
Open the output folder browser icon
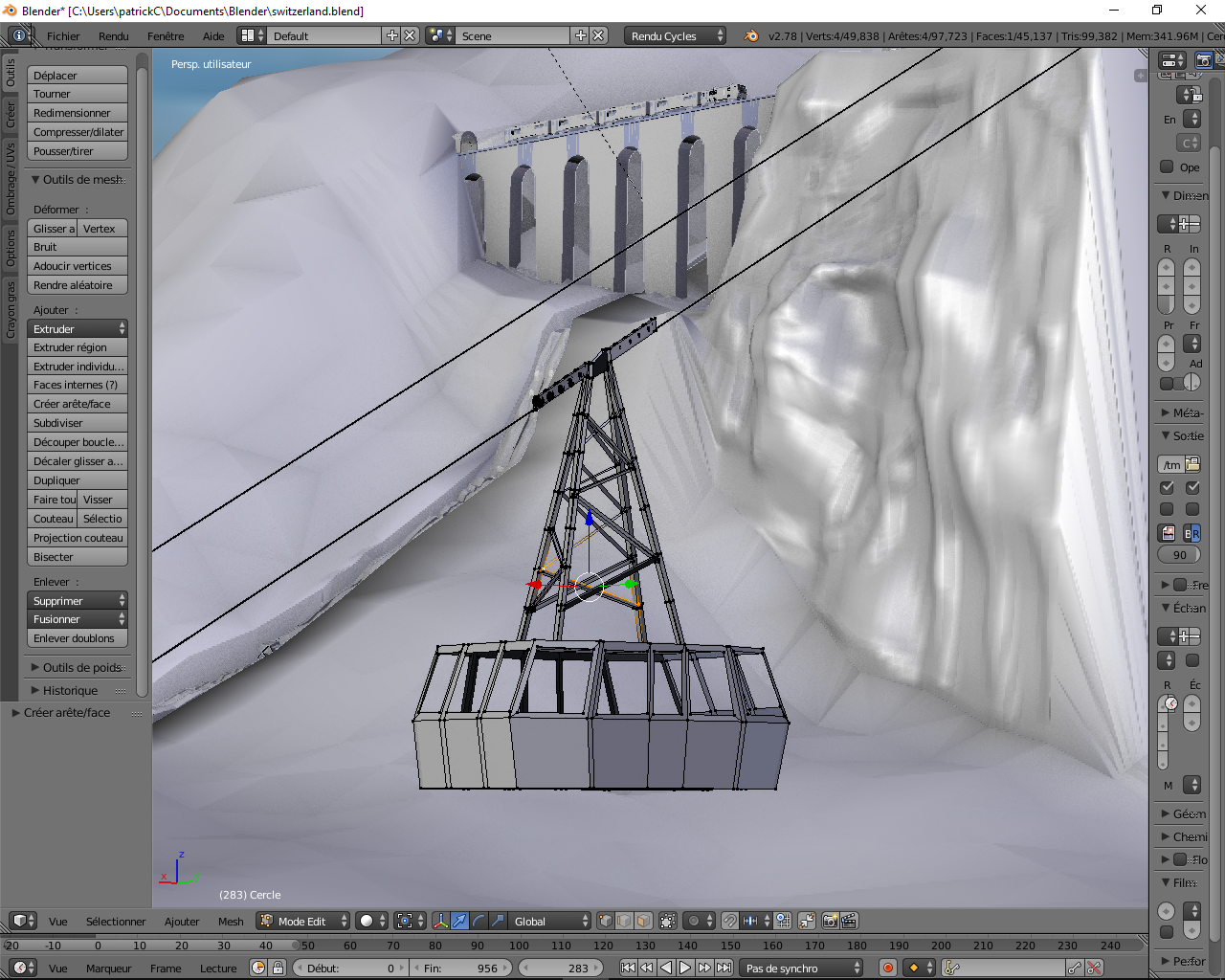(1192, 464)
